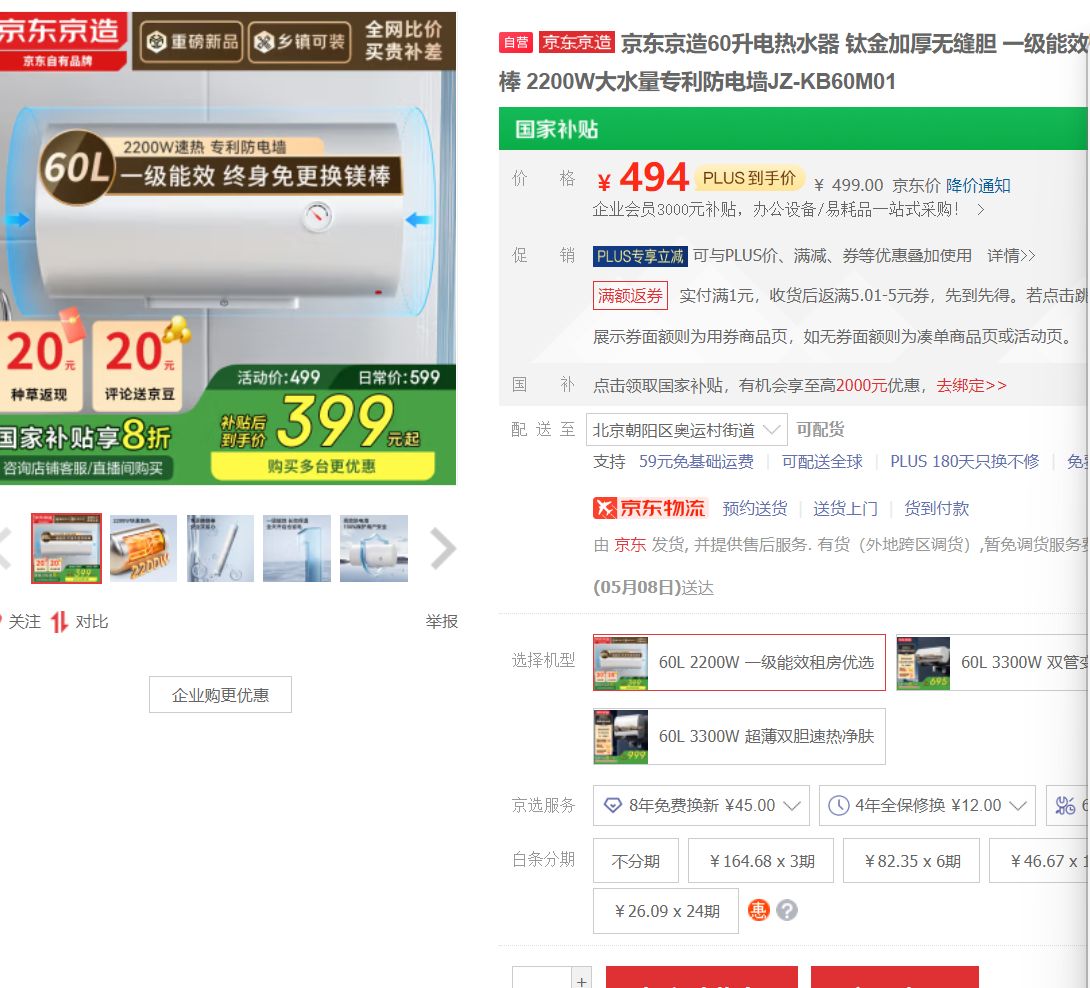Click 去绑定>> national subsidy link

(971, 385)
